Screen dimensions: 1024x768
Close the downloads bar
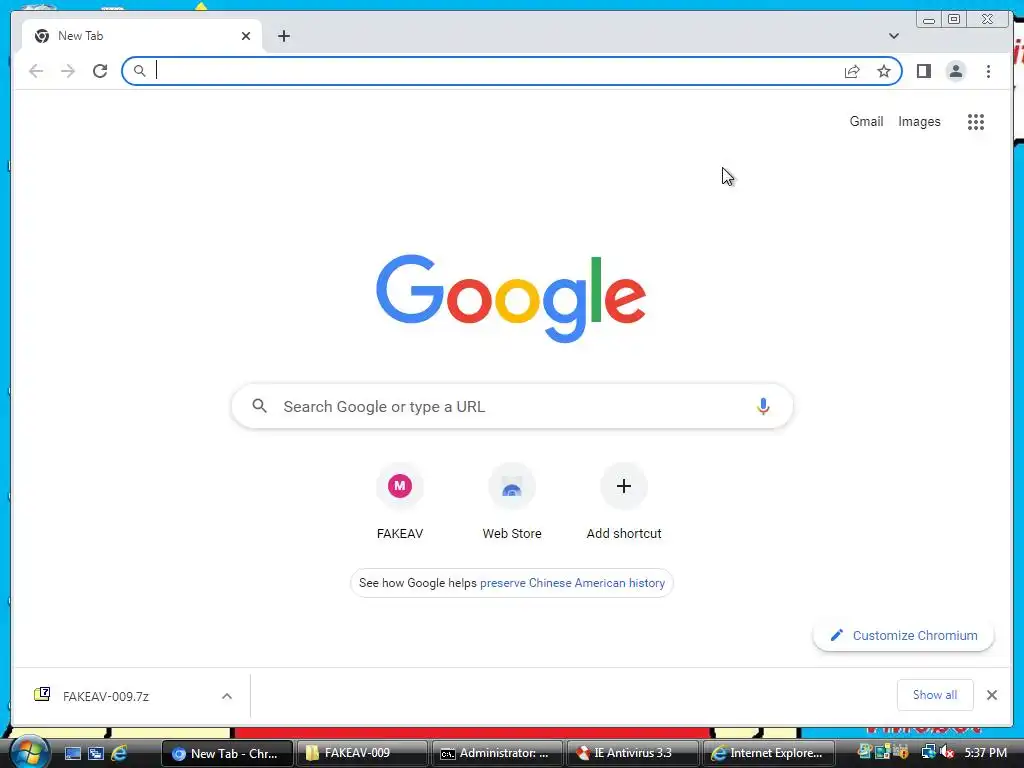pos(991,695)
